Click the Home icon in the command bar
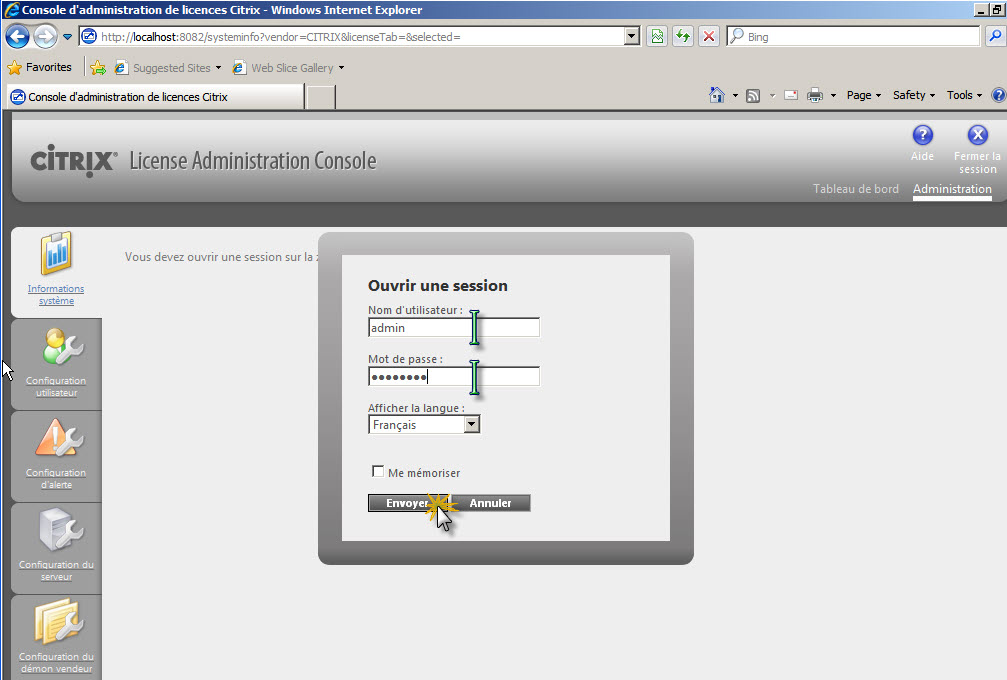Screen dimensions: 1007x680 click(x=717, y=95)
